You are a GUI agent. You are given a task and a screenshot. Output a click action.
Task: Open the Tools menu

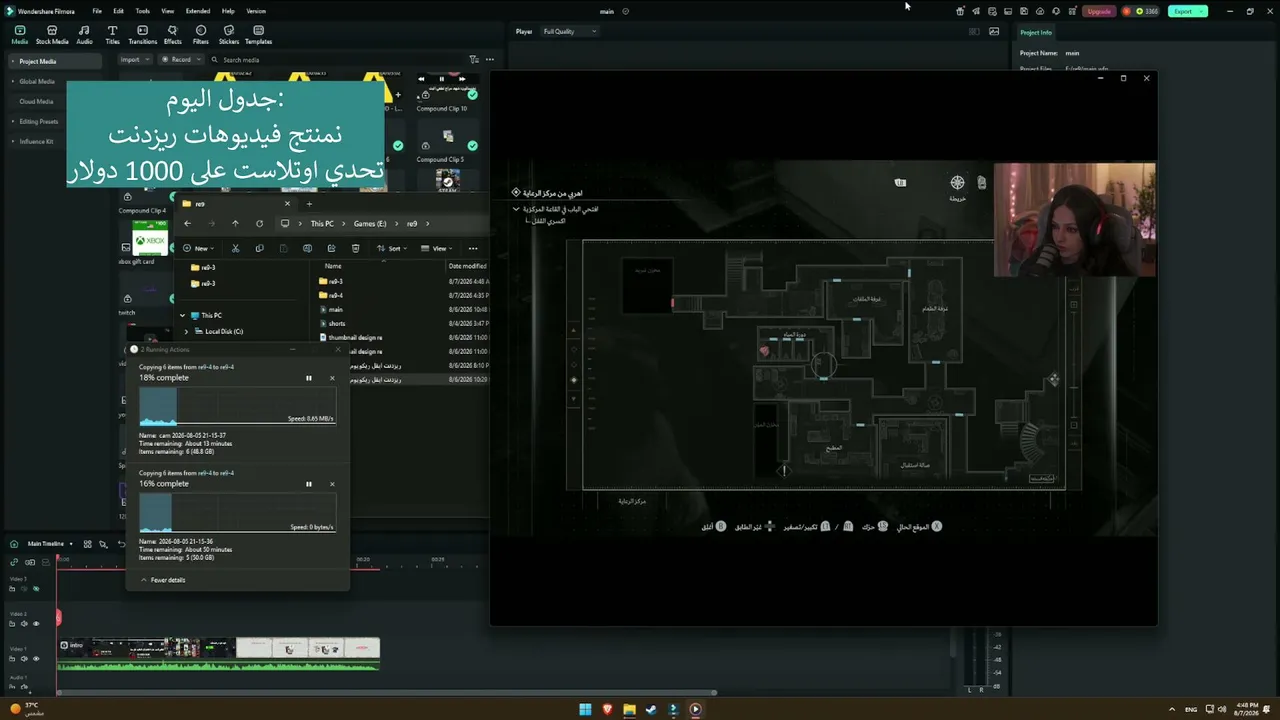click(143, 11)
